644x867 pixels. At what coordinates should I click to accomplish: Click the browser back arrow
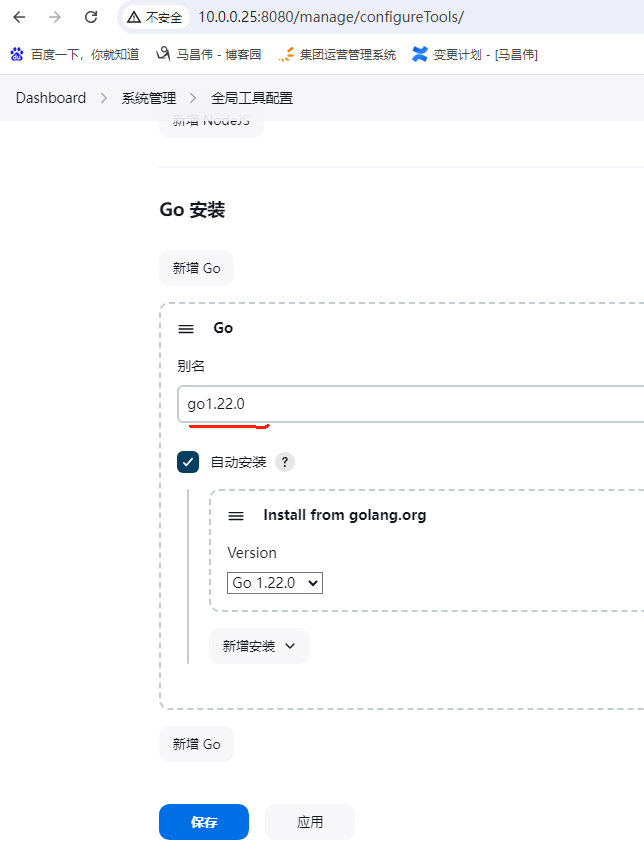click(19, 17)
